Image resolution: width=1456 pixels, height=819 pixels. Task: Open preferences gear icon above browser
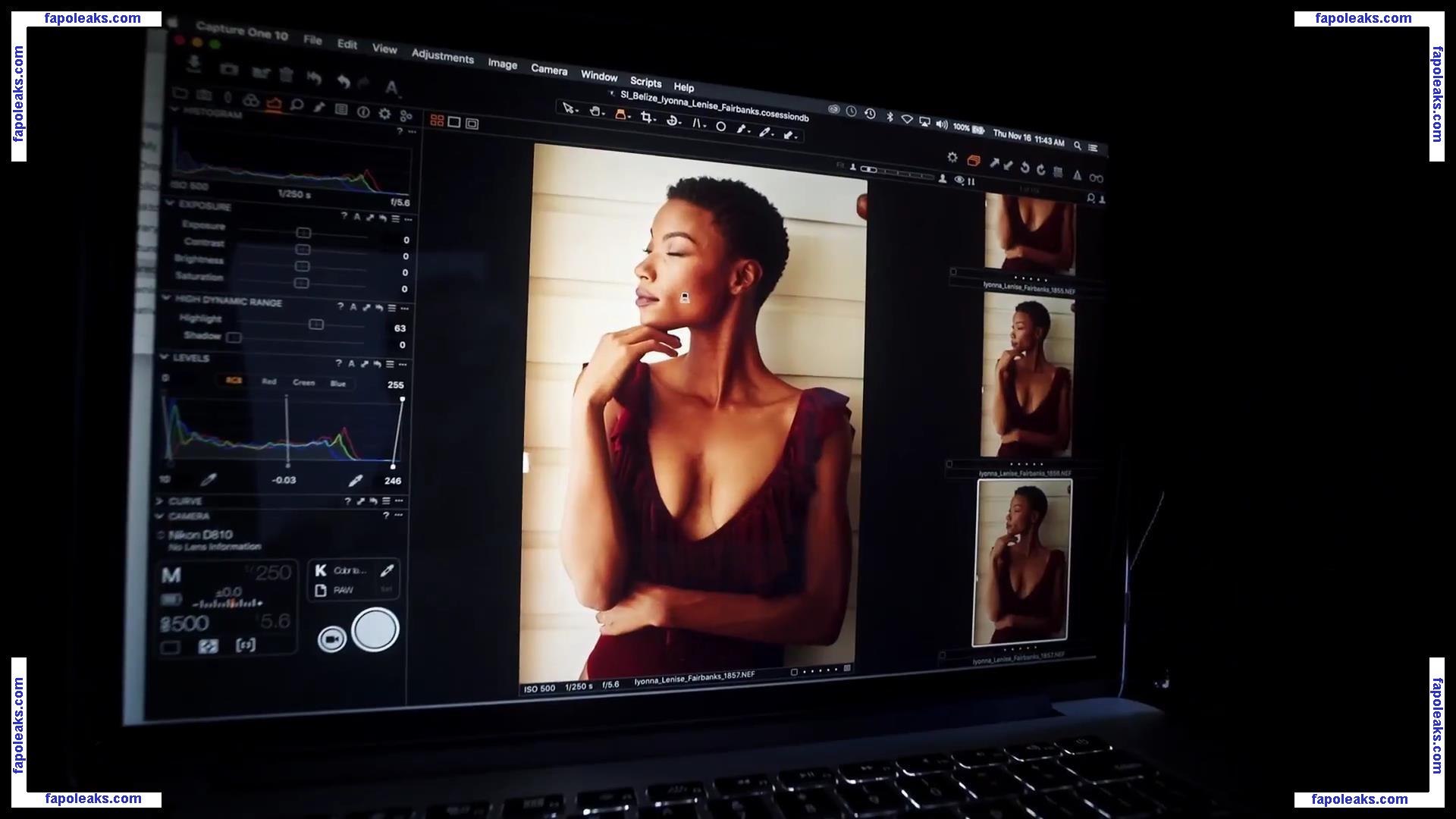(x=952, y=157)
